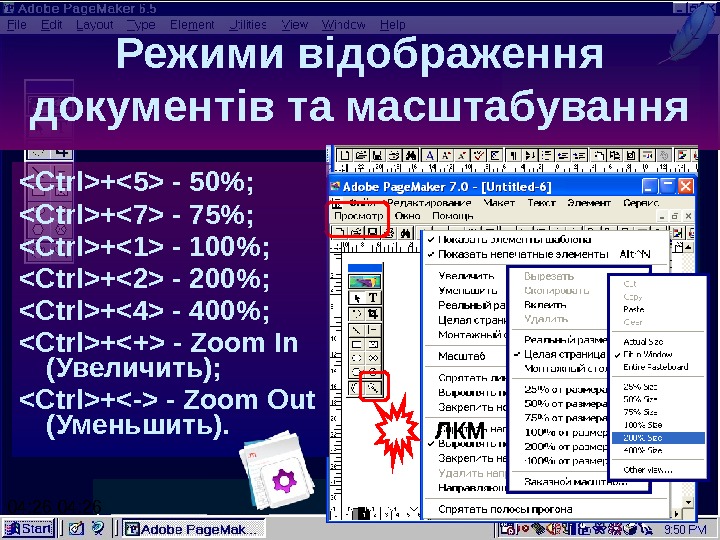Viewport: 720px width, 540px height.
Task: Open the 'Просмотр' menu
Action: pos(358,216)
